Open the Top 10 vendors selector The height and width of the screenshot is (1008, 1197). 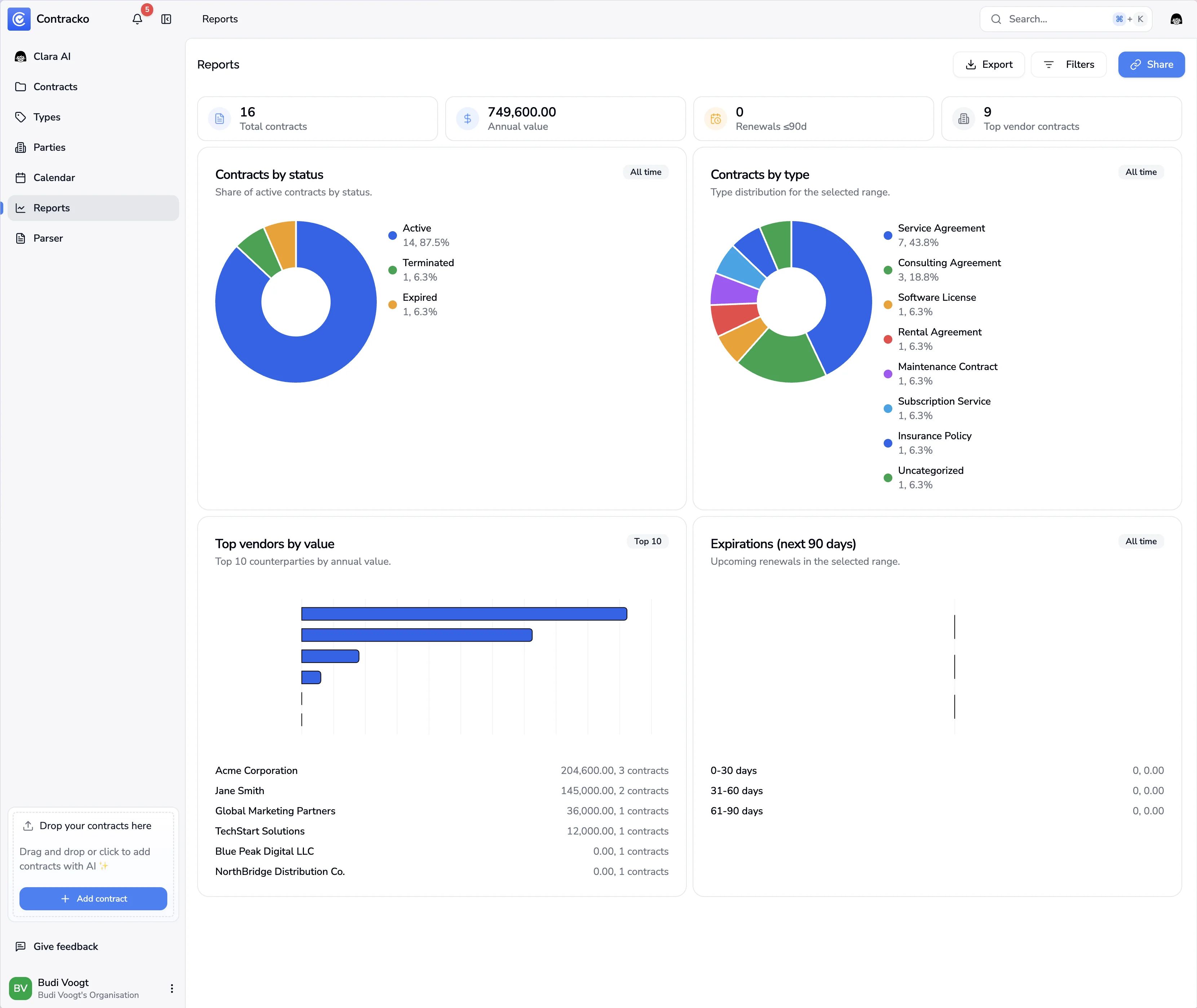pyautogui.click(x=647, y=541)
